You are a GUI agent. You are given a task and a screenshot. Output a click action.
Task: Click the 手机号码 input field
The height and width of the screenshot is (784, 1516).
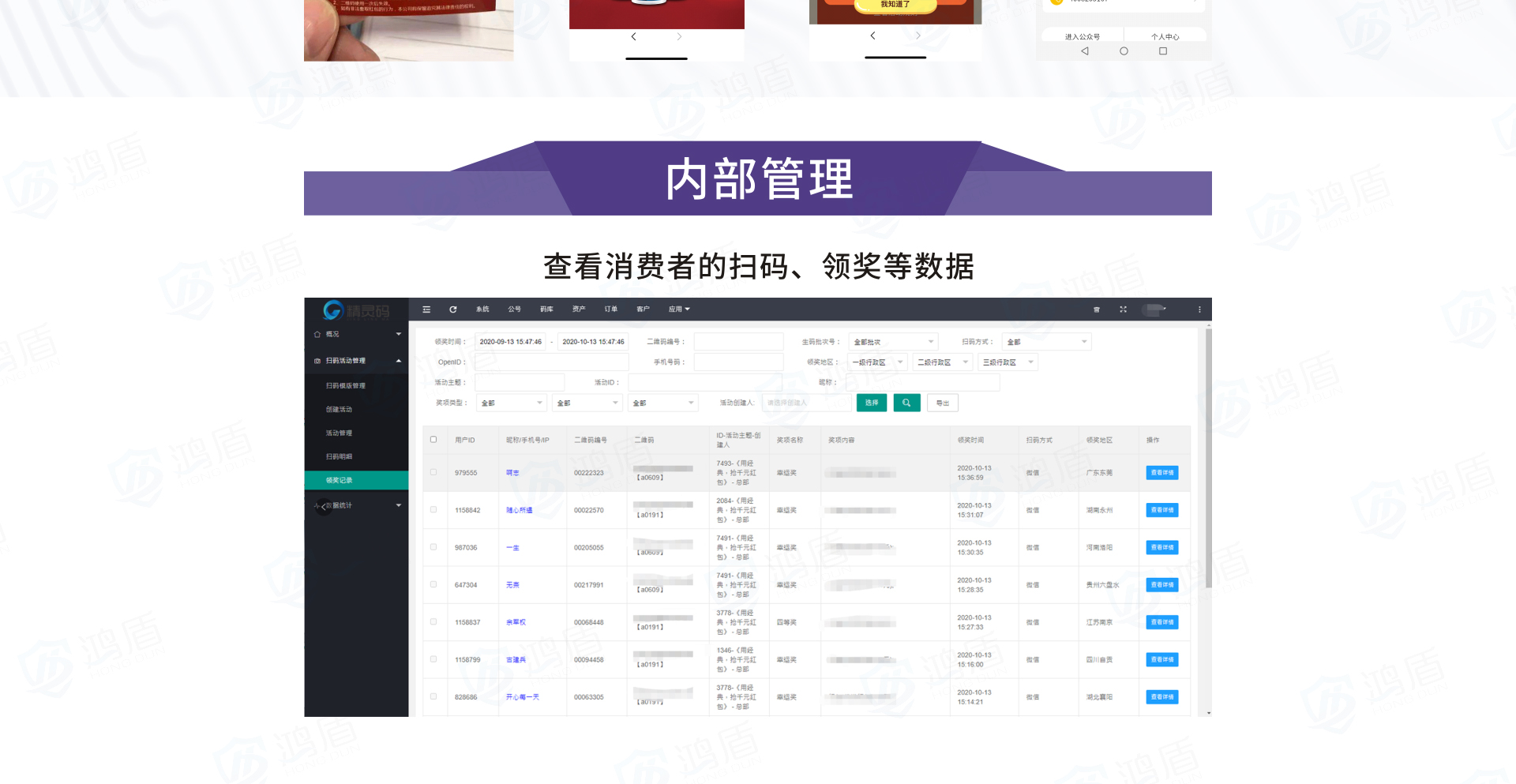click(x=738, y=362)
